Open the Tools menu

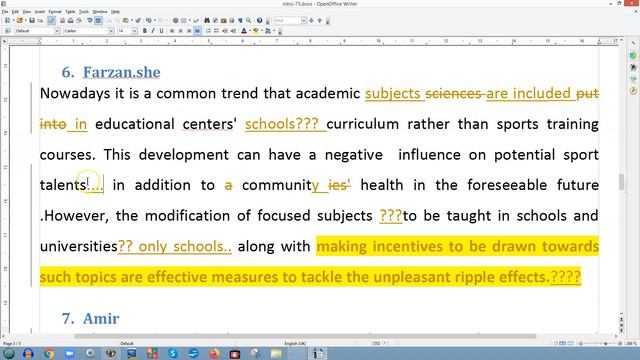coord(84,11)
